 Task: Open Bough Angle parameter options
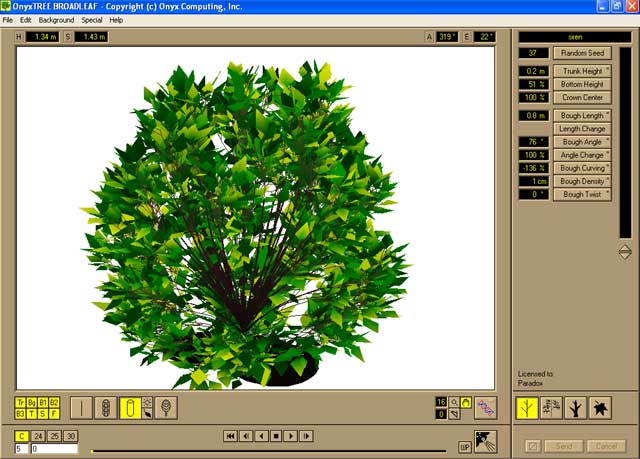point(582,142)
